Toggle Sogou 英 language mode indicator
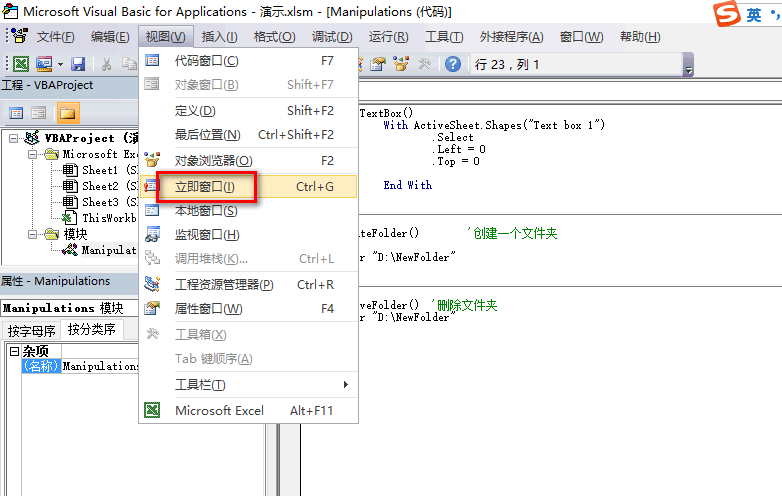This screenshot has height=496, width=782. click(x=754, y=15)
